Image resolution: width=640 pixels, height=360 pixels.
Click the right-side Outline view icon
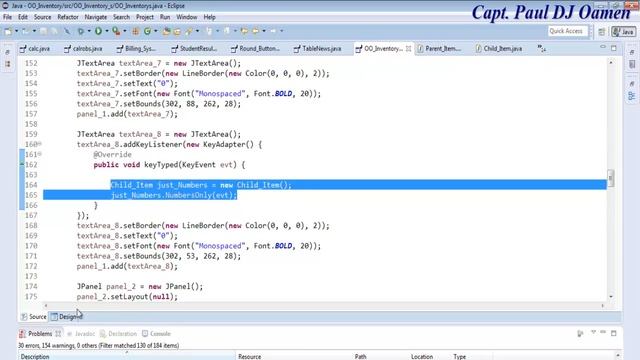[x=632, y=96]
